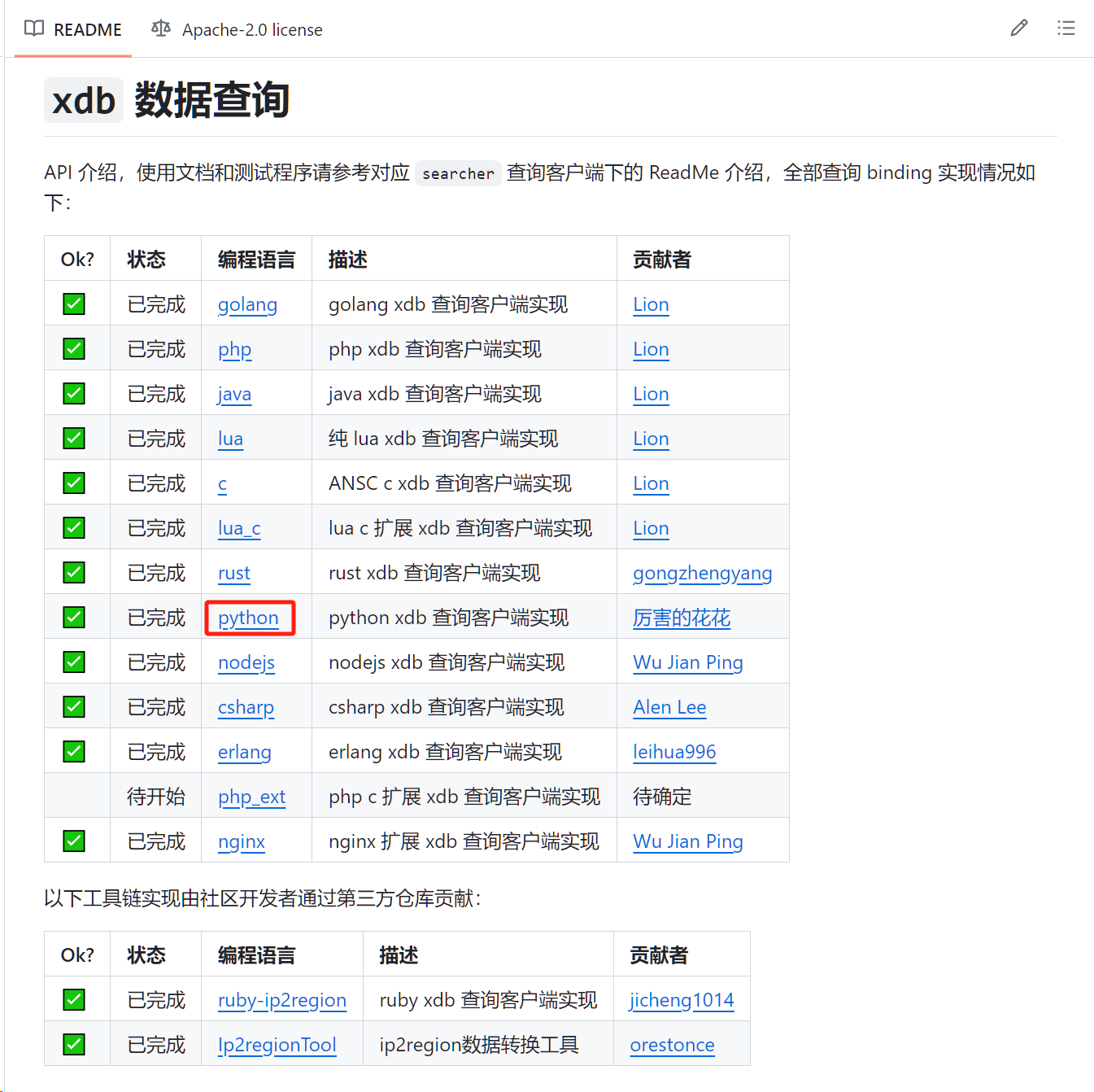1094x1092 pixels.
Task: Open Lion contributor link in lua_c row
Action: pyautogui.click(x=651, y=528)
